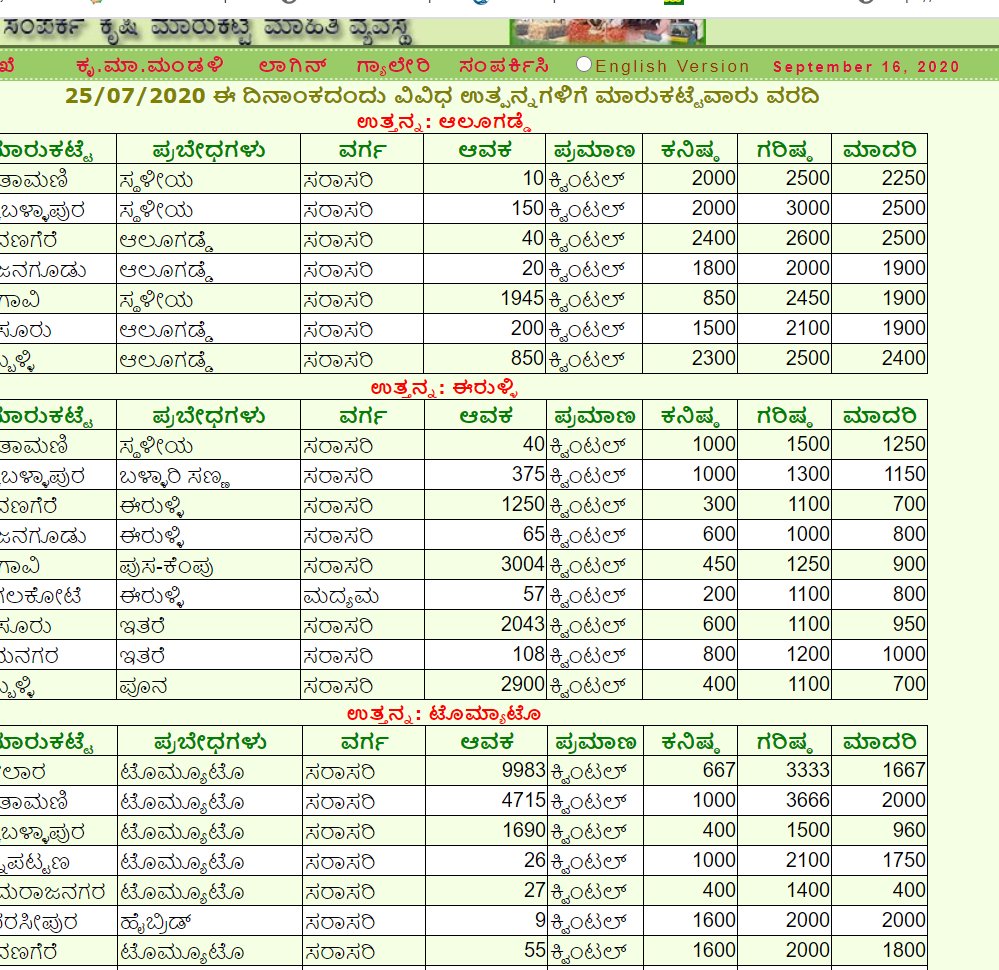Screen dimensions: 999x970
Task: Click onion arrival value 375
Action: (x=528, y=474)
